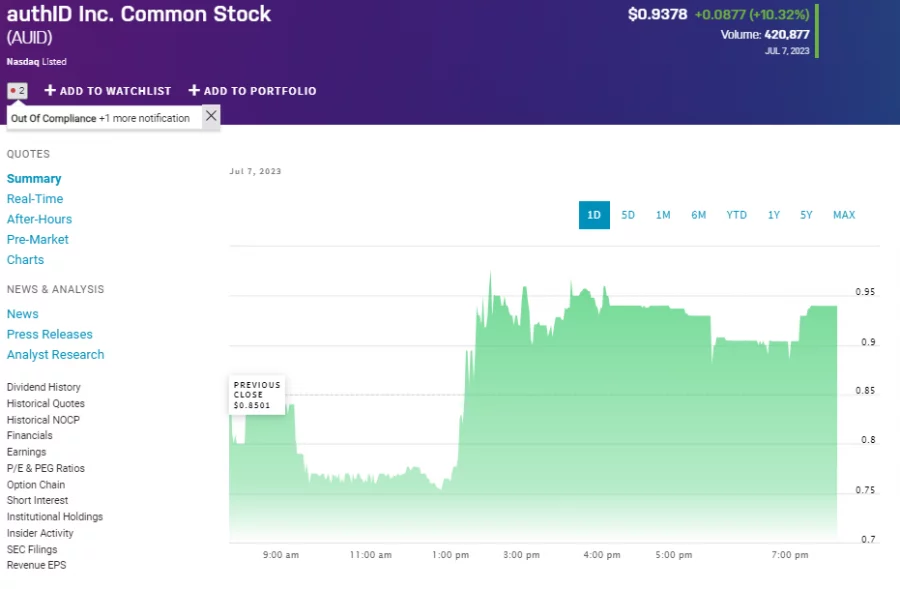View YTD stock performance
This screenshot has height=589, width=900.
(736, 215)
